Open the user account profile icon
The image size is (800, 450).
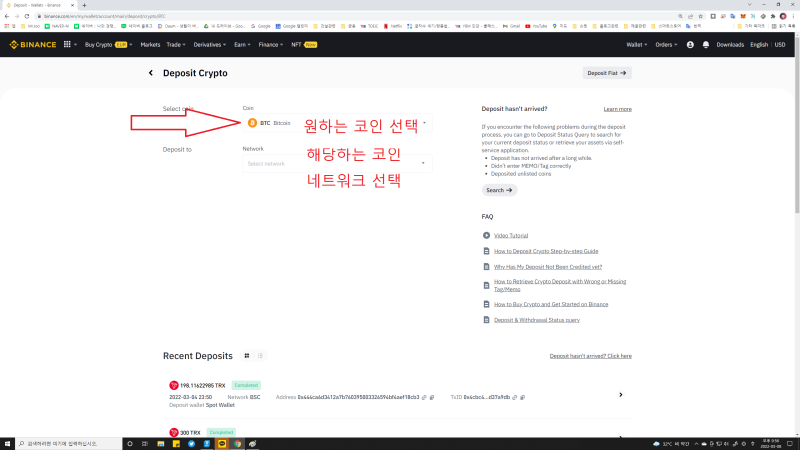tap(690, 45)
